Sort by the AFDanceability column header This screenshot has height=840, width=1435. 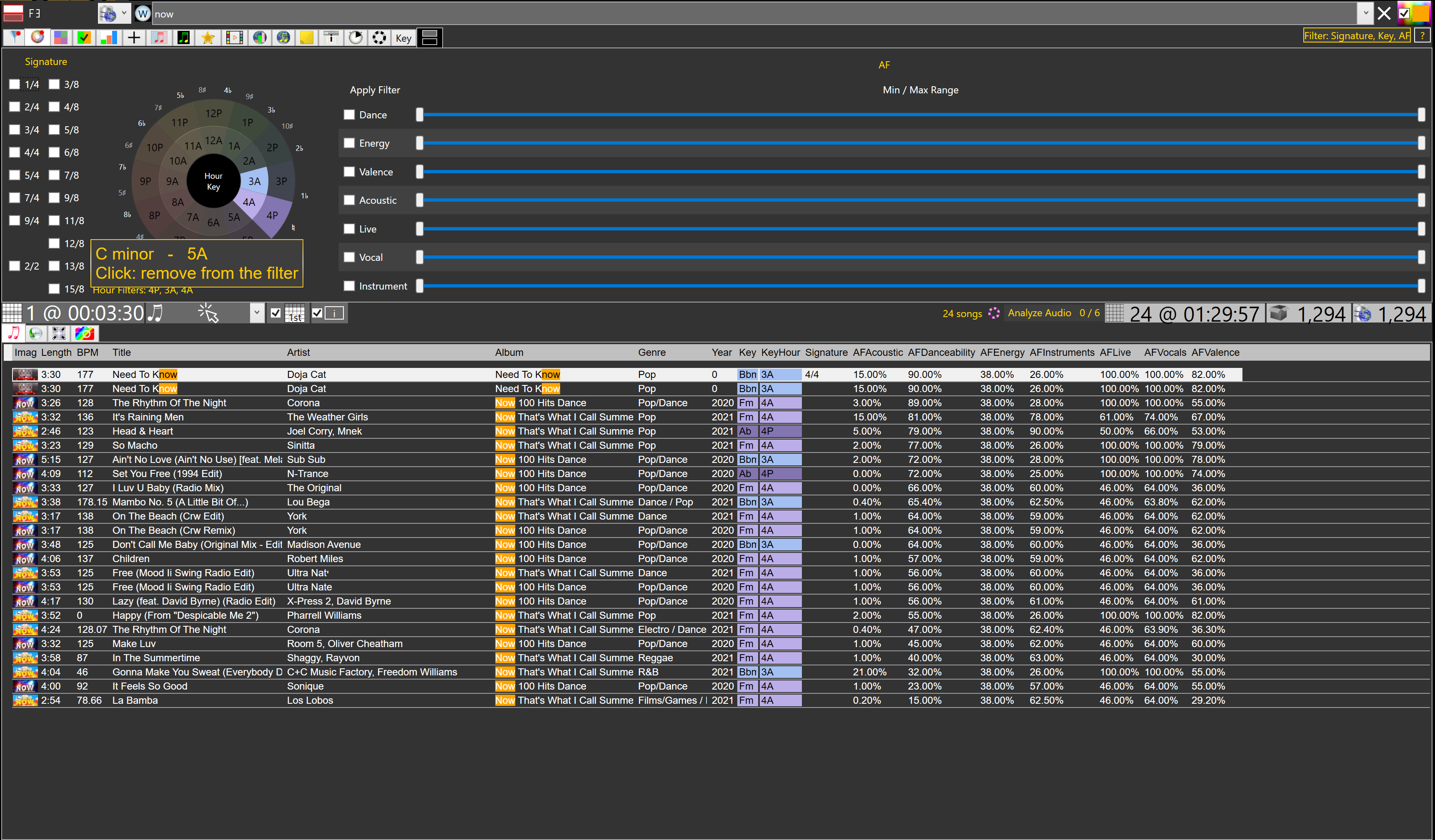click(941, 352)
